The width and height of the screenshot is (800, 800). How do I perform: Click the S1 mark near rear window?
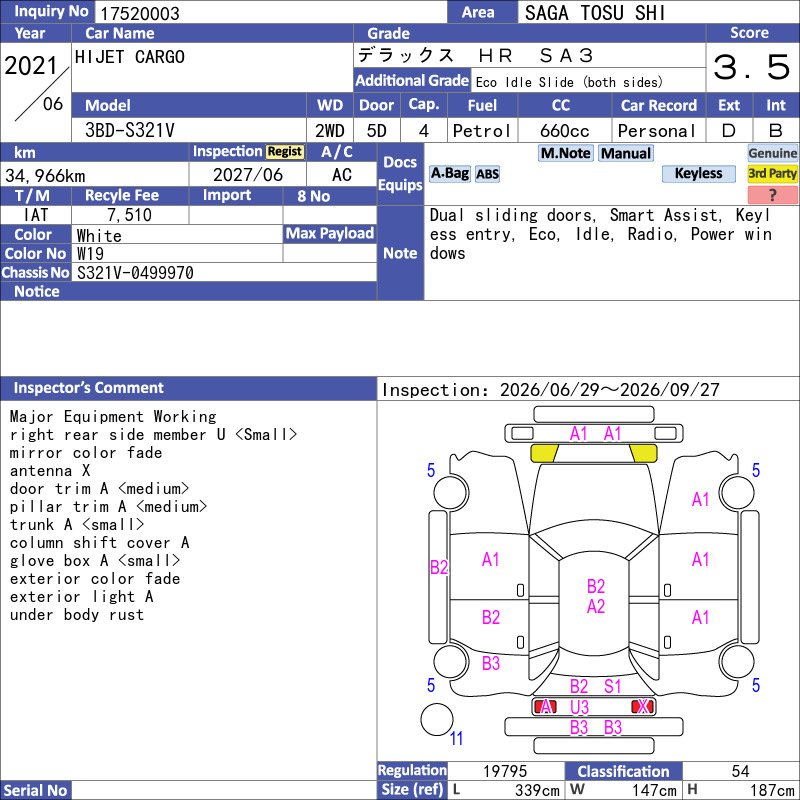point(612,686)
